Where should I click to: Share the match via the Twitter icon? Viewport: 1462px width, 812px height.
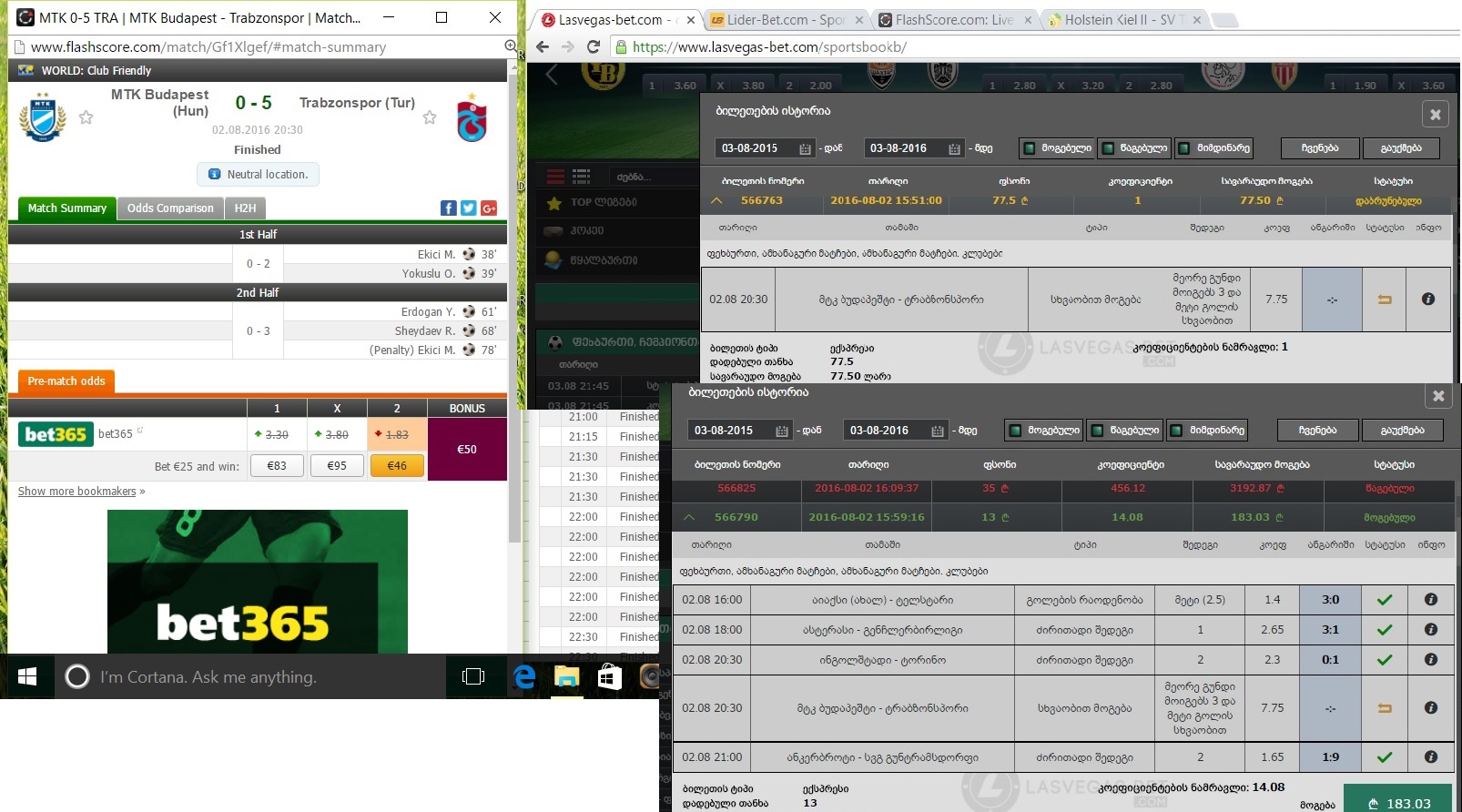[469, 208]
